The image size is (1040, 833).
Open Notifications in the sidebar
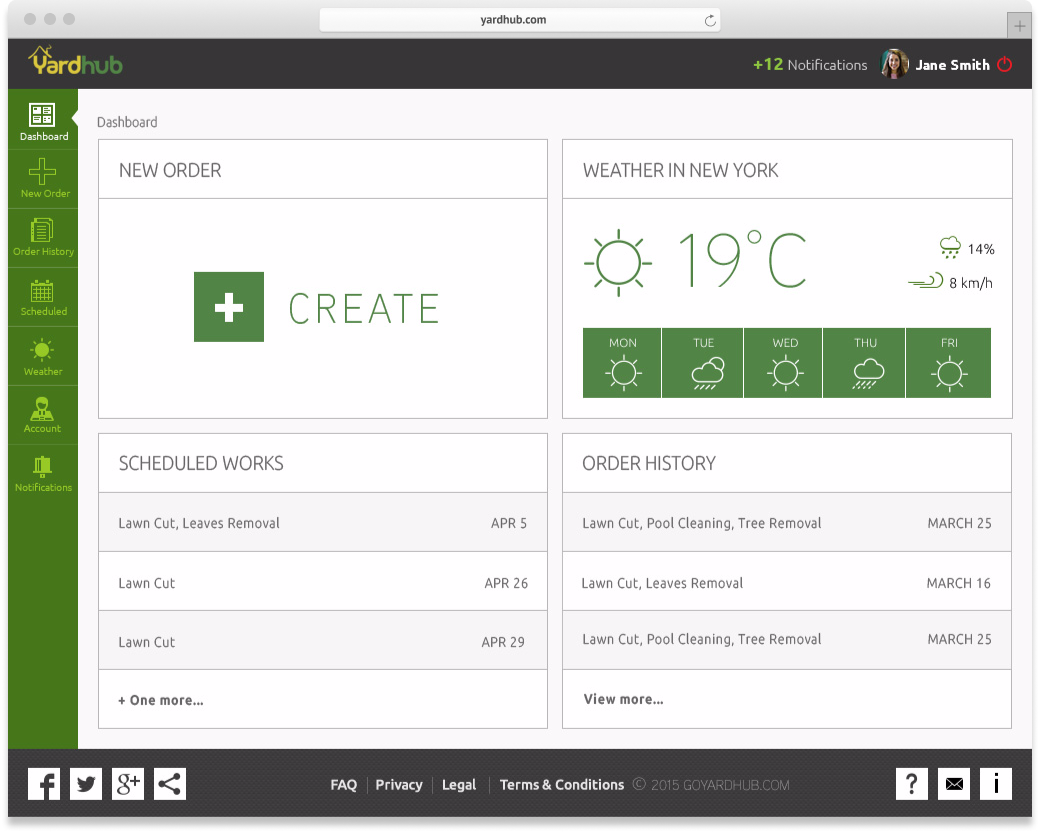click(42, 474)
